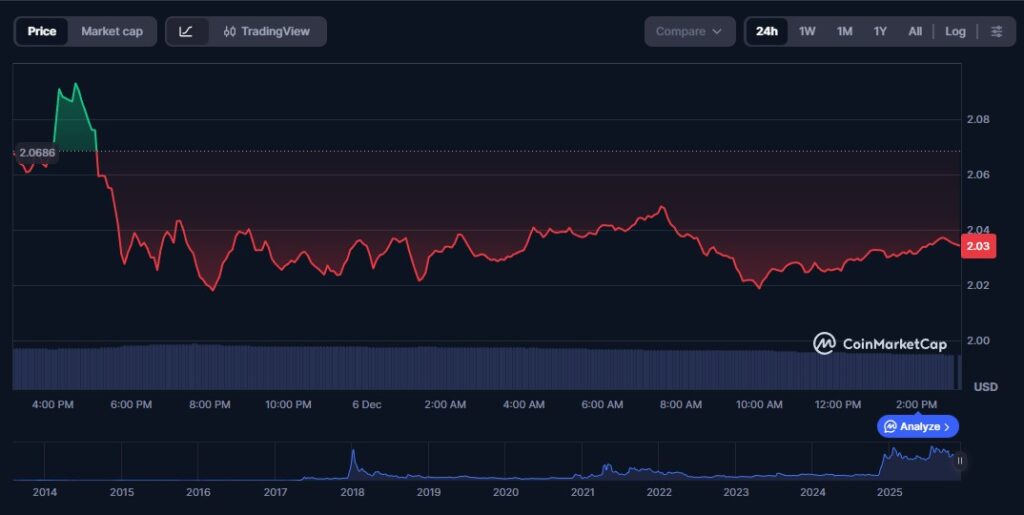Click the current price tag 2.03

pyautogui.click(x=978, y=246)
